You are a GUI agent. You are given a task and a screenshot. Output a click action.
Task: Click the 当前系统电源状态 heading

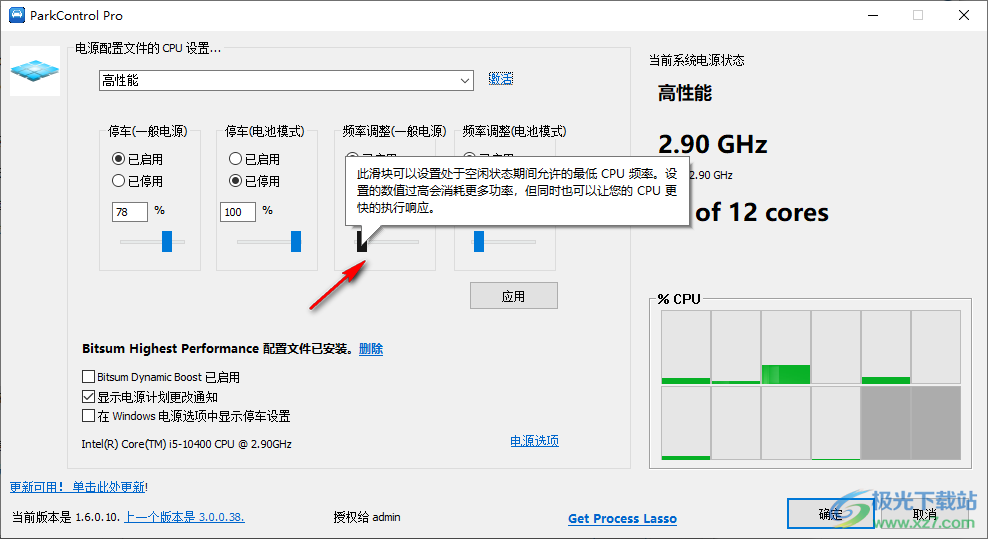pyautogui.click(x=697, y=60)
